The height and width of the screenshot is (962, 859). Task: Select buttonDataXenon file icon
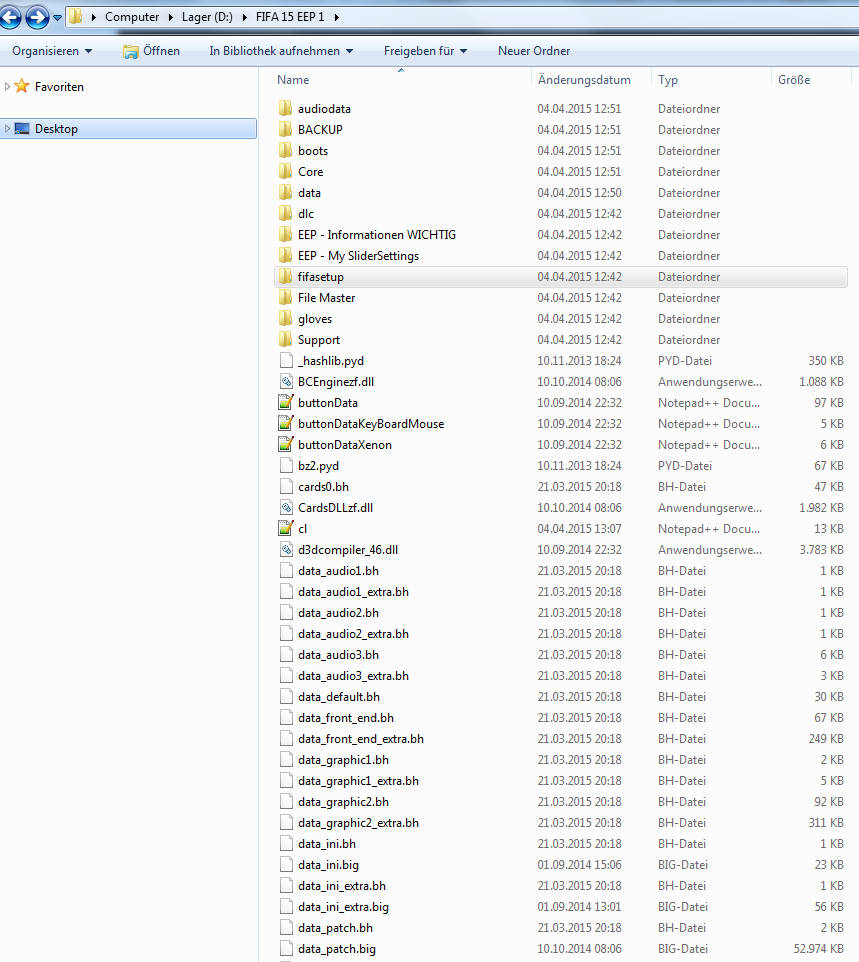click(x=286, y=444)
